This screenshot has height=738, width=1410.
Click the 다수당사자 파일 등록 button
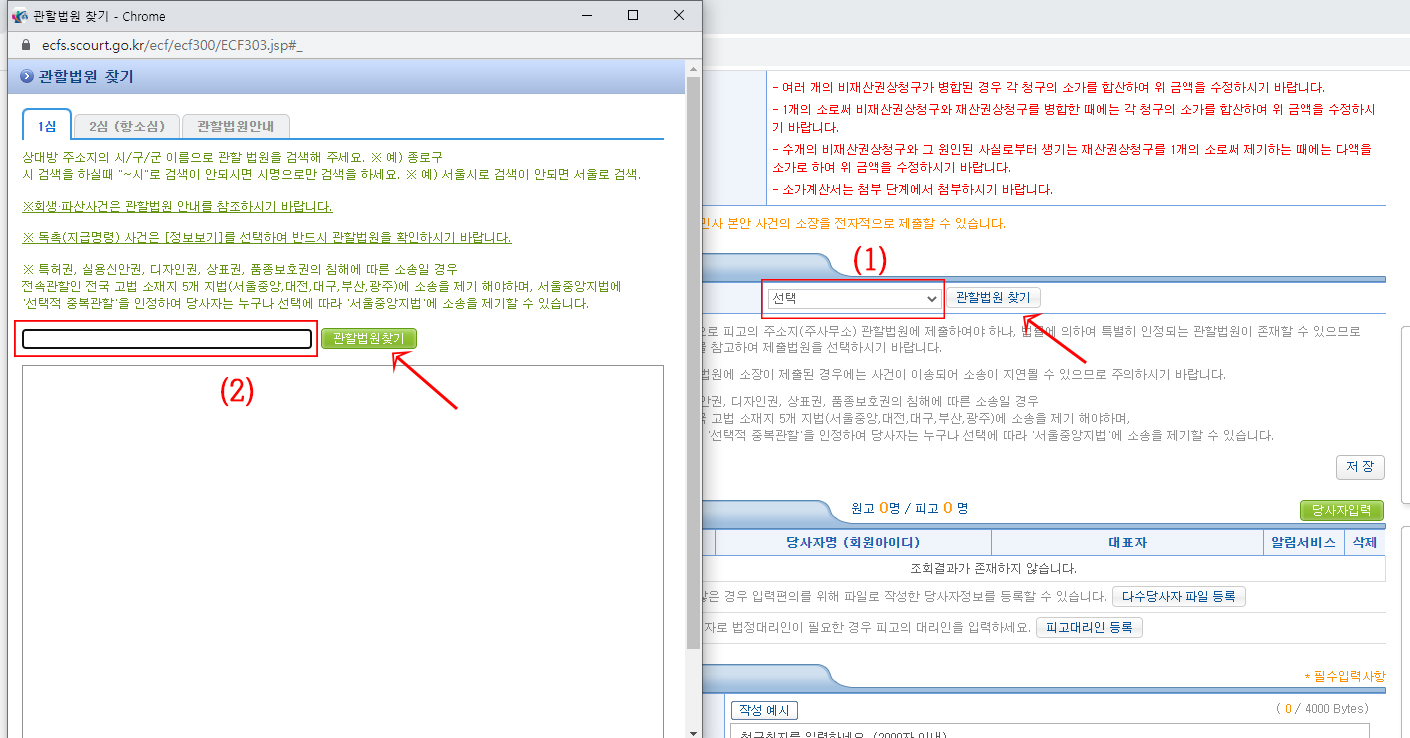[x=1179, y=597]
